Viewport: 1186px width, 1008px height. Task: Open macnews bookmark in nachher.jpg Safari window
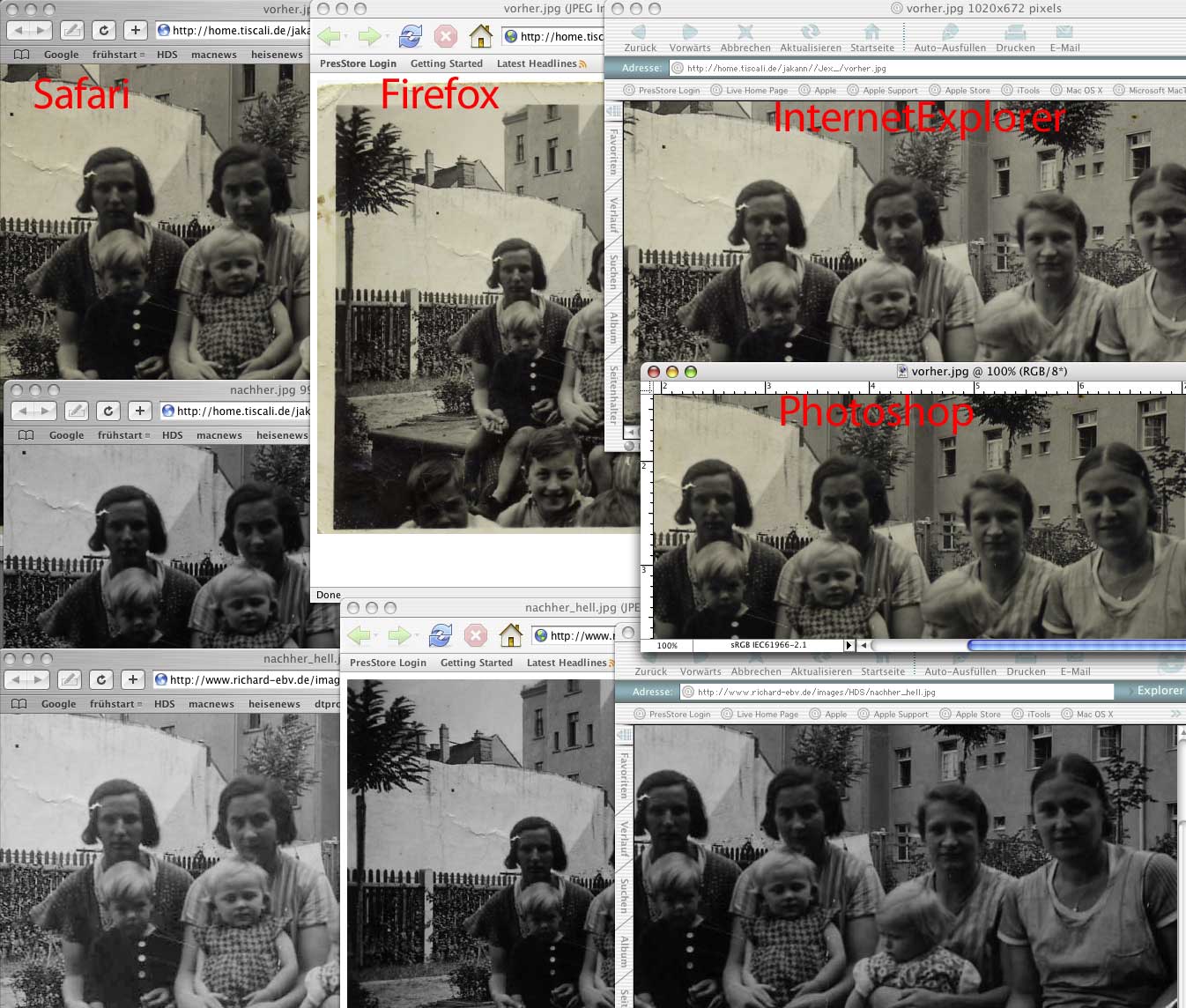219,435
